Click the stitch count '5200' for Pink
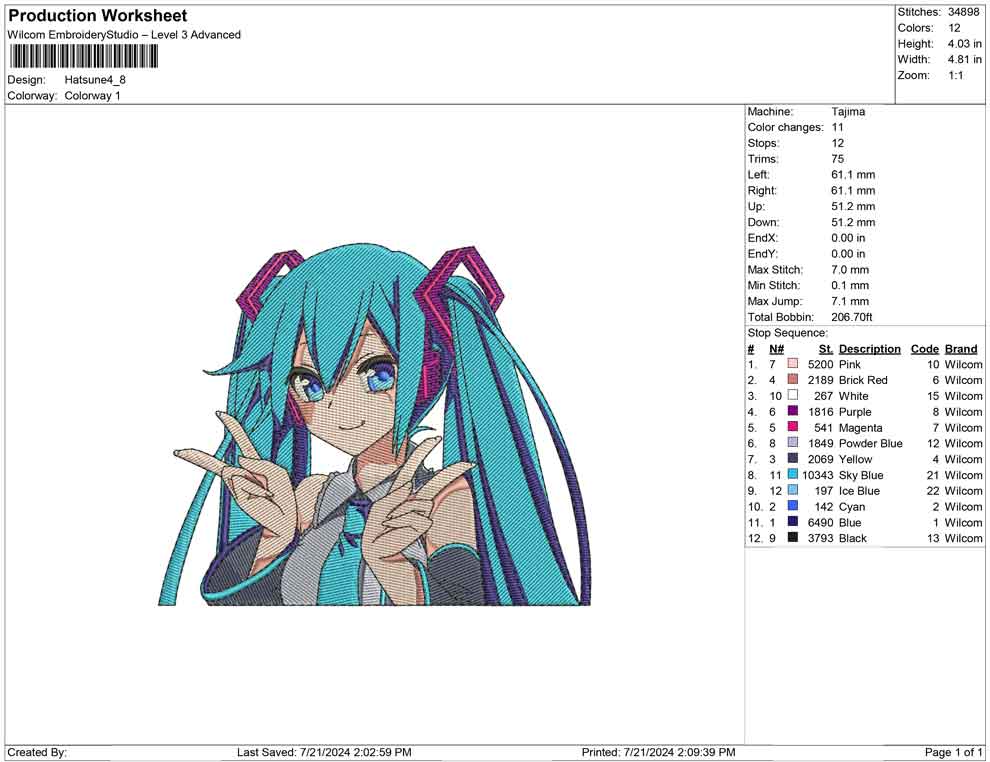990x762 pixels. 820,364
